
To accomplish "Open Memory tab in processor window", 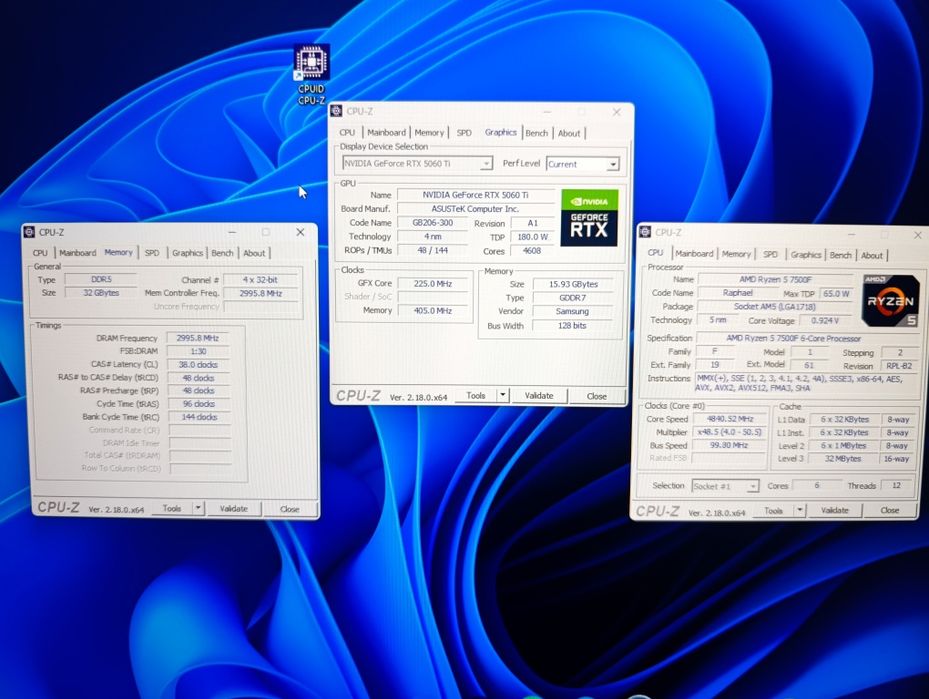I will point(736,254).
